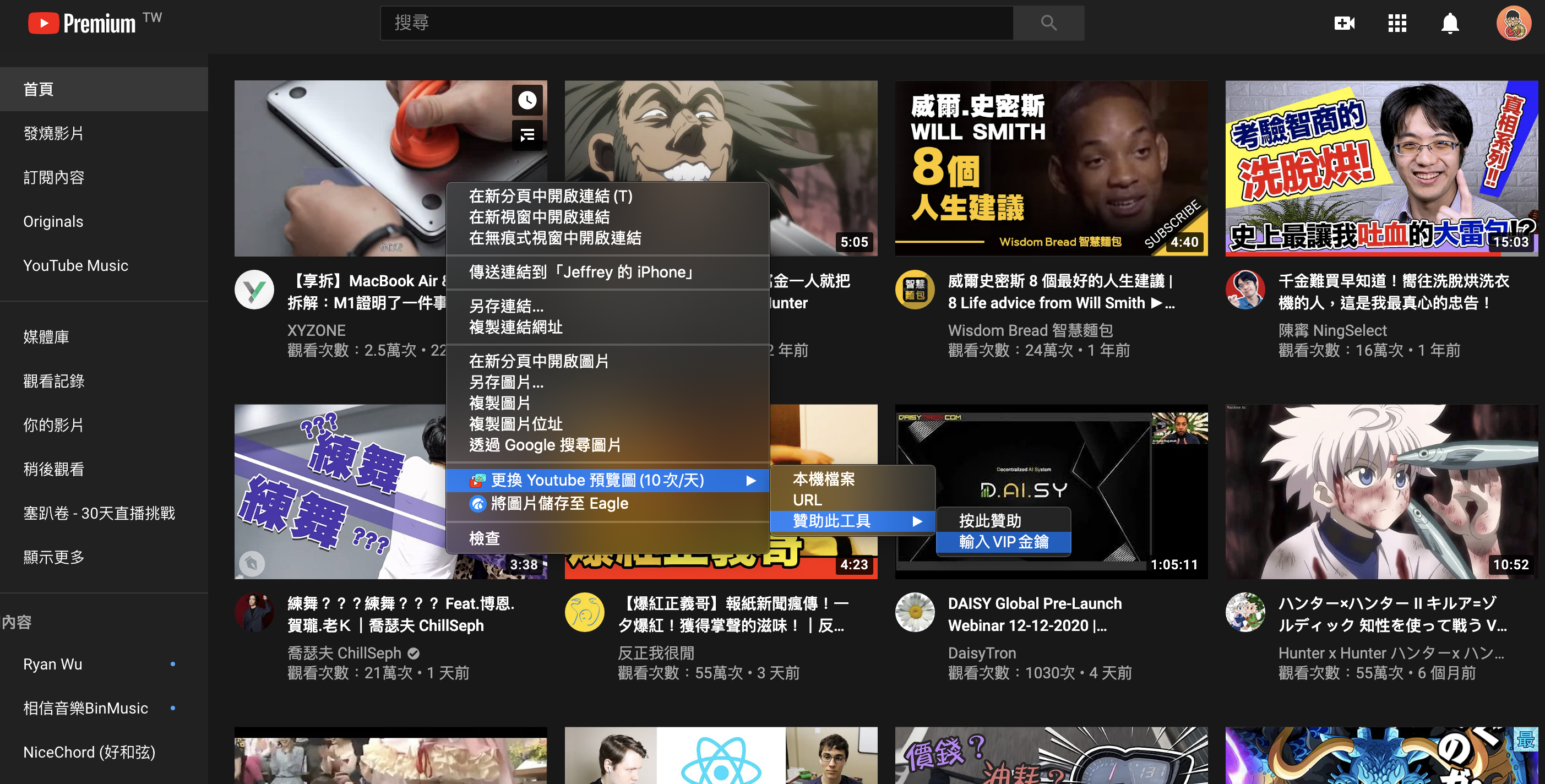
Task: Expand 贊助此工具 submenu arrow
Action: point(917,521)
